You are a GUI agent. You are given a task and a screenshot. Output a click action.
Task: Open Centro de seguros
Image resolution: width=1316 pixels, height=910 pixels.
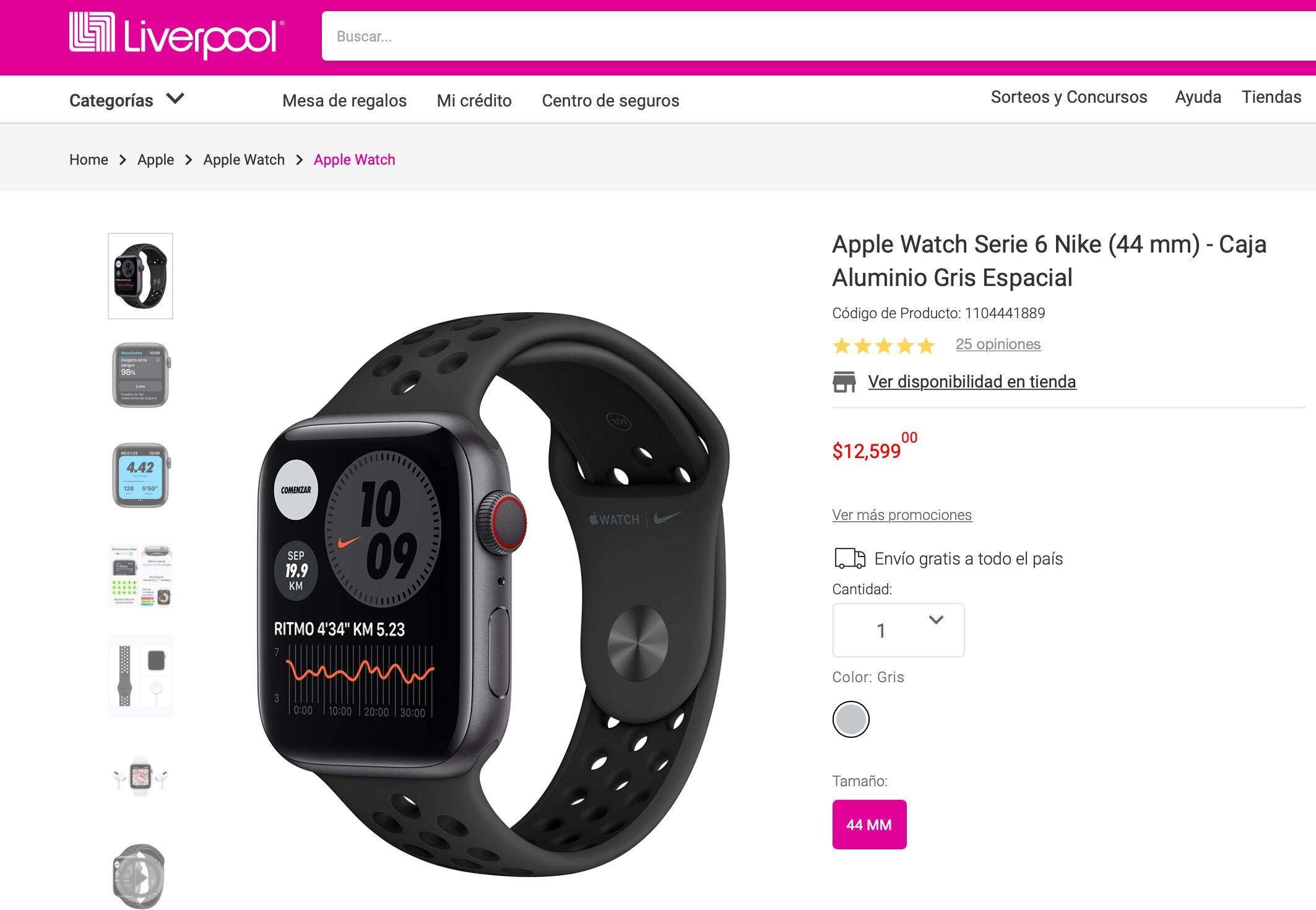(610, 100)
